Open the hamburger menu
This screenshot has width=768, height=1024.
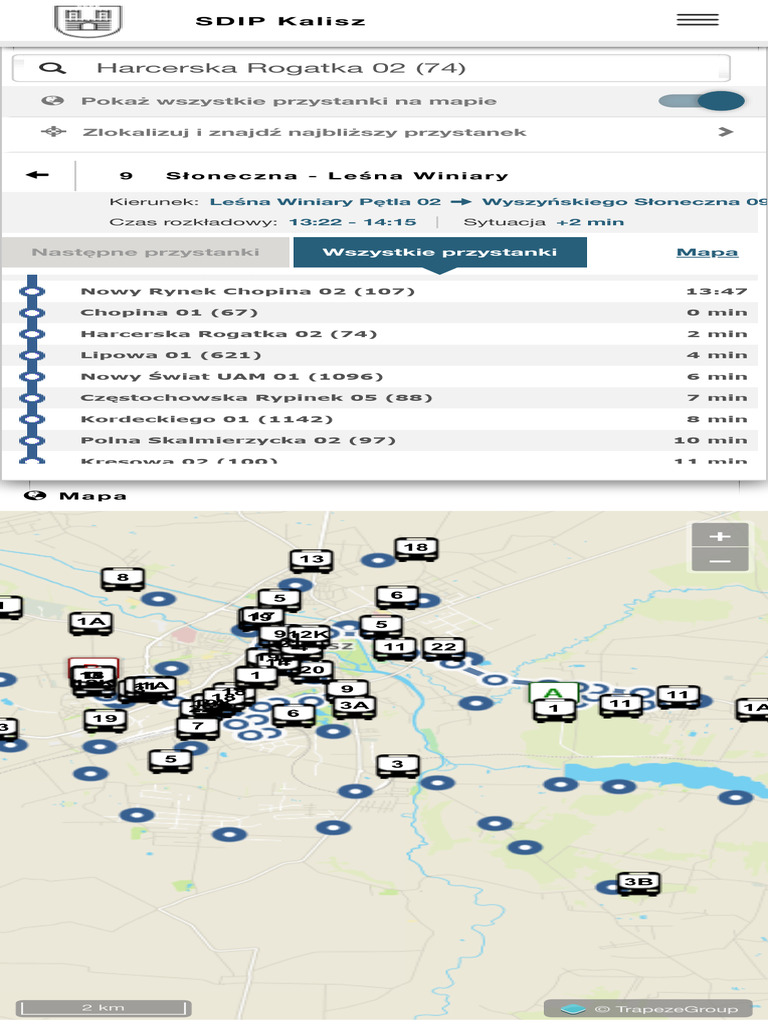tap(697, 20)
